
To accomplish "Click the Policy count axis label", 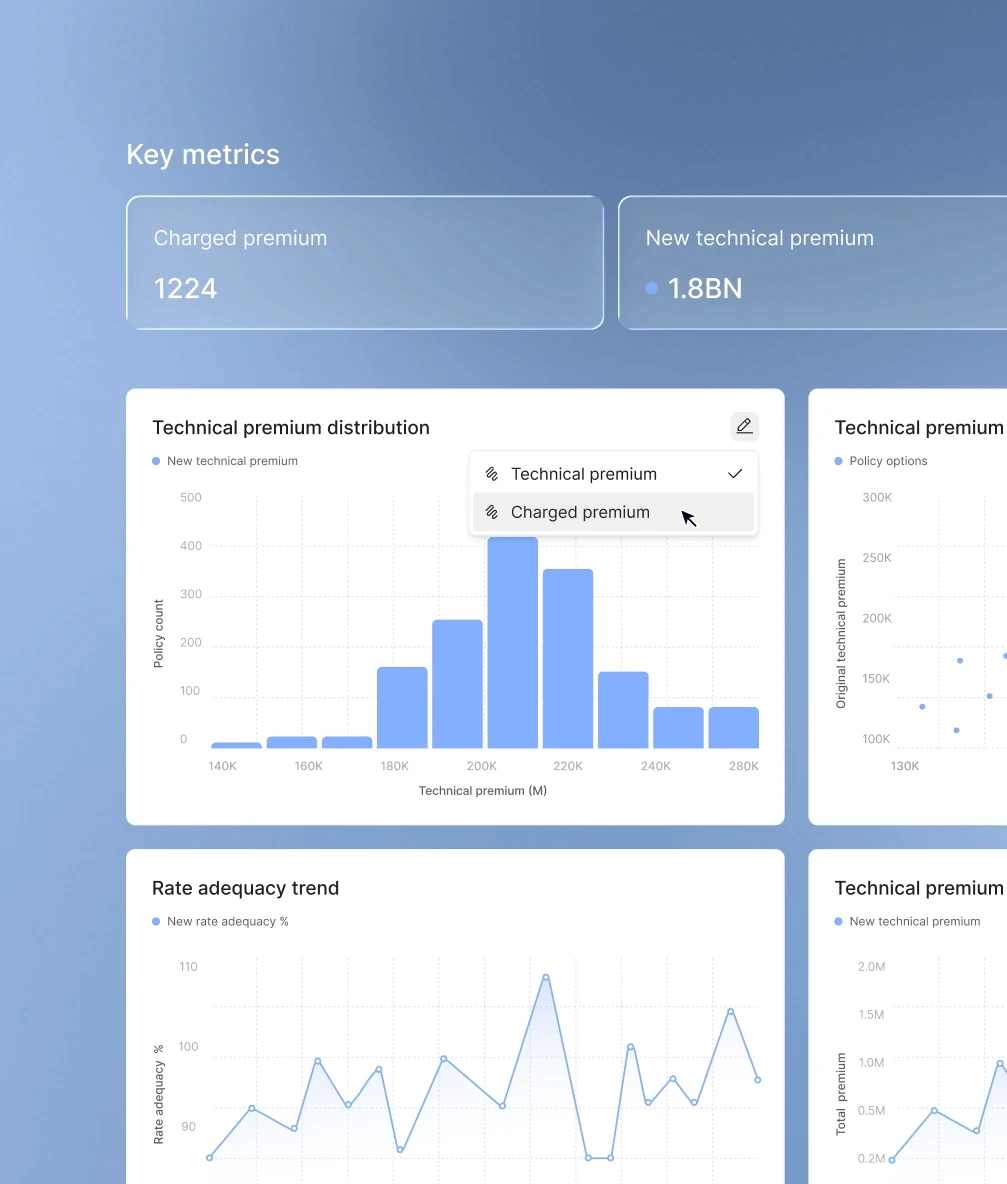I will point(159,634).
